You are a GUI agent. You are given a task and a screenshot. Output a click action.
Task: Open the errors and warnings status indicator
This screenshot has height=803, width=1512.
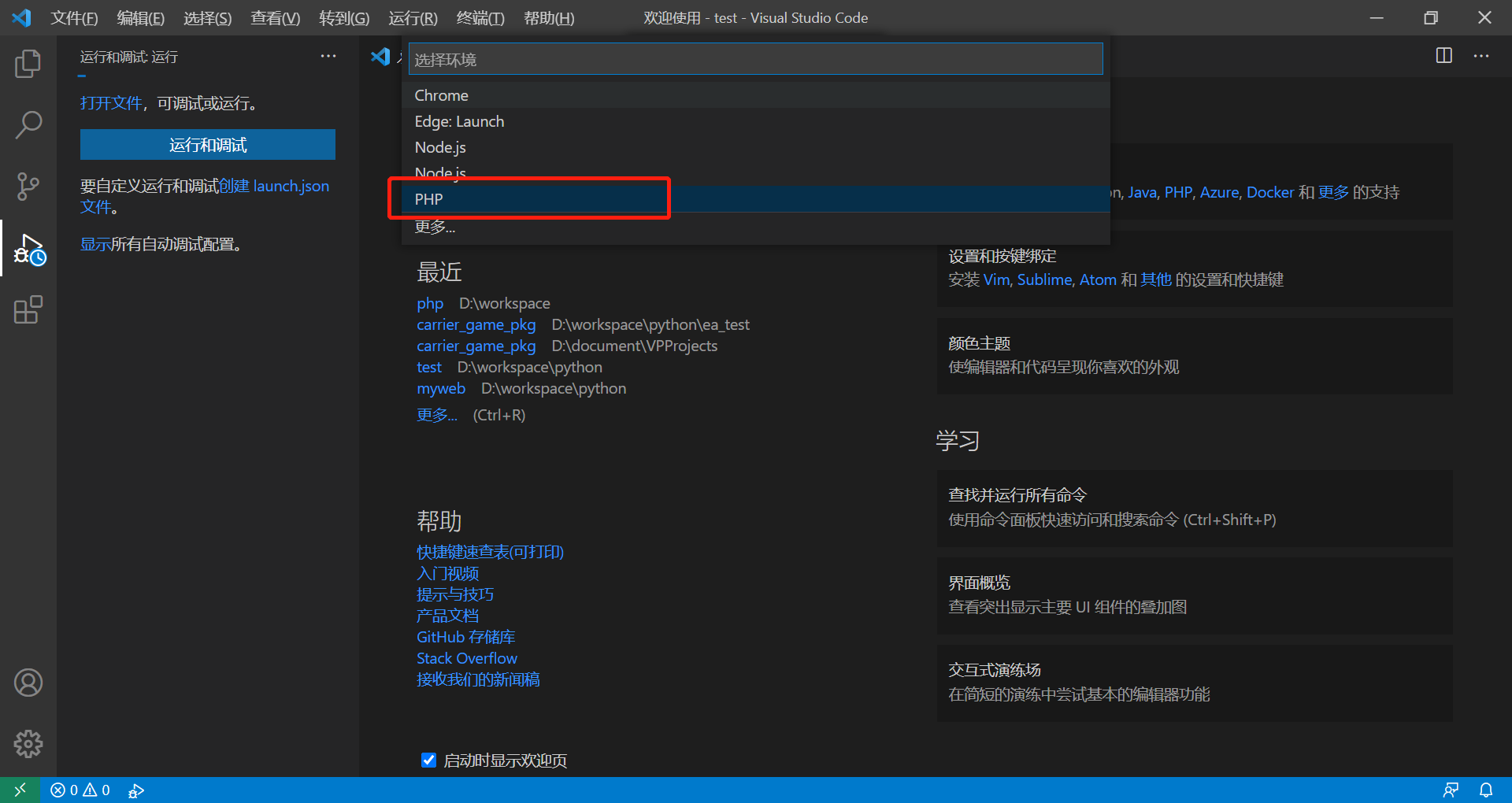(x=80, y=790)
